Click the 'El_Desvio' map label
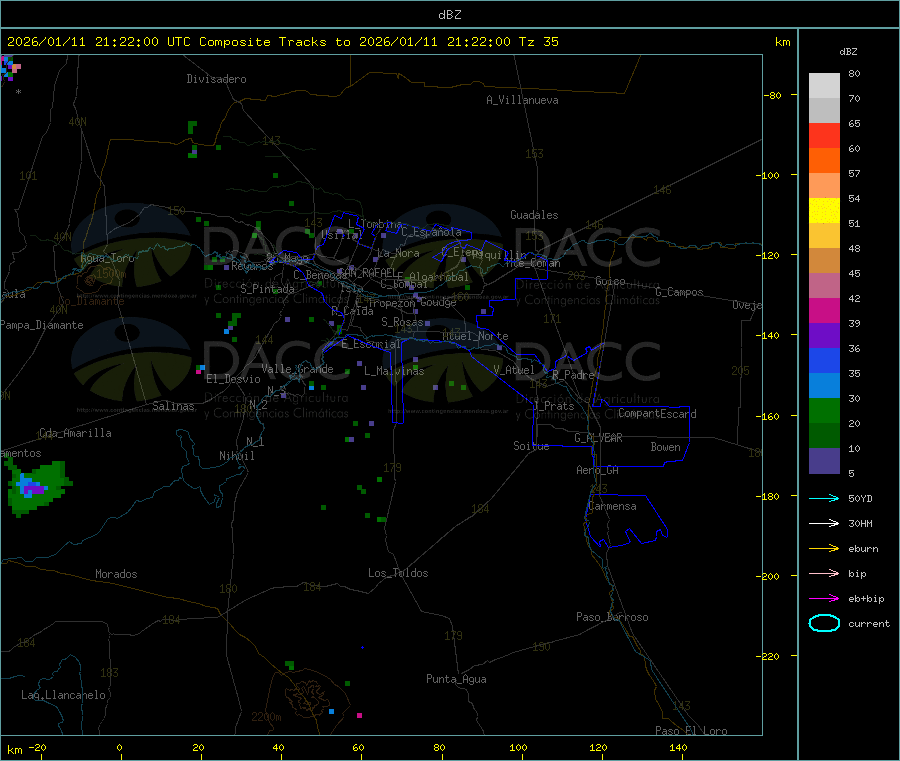Screen dimensions: 900x761 pyautogui.click(x=234, y=379)
